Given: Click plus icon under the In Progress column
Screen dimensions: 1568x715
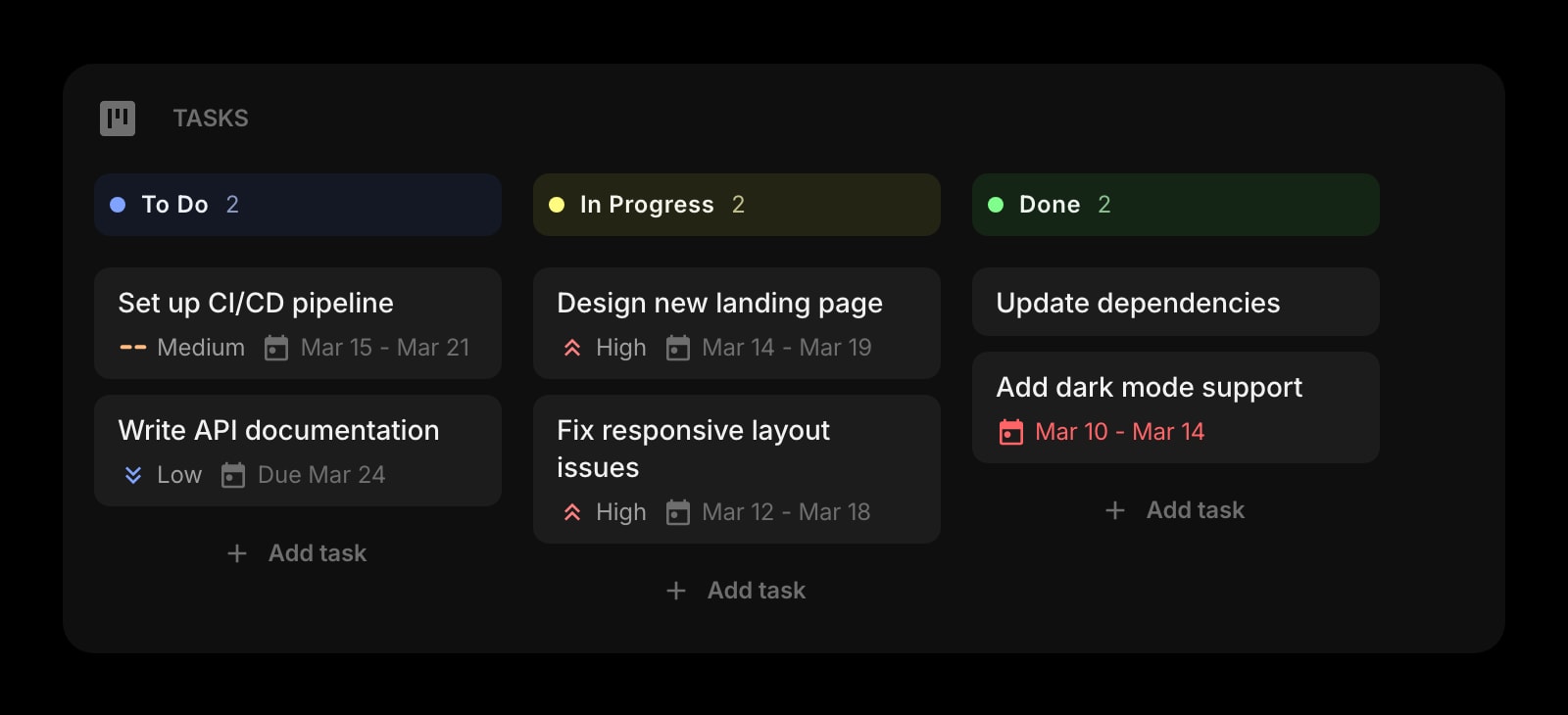Looking at the screenshot, I should (676, 591).
